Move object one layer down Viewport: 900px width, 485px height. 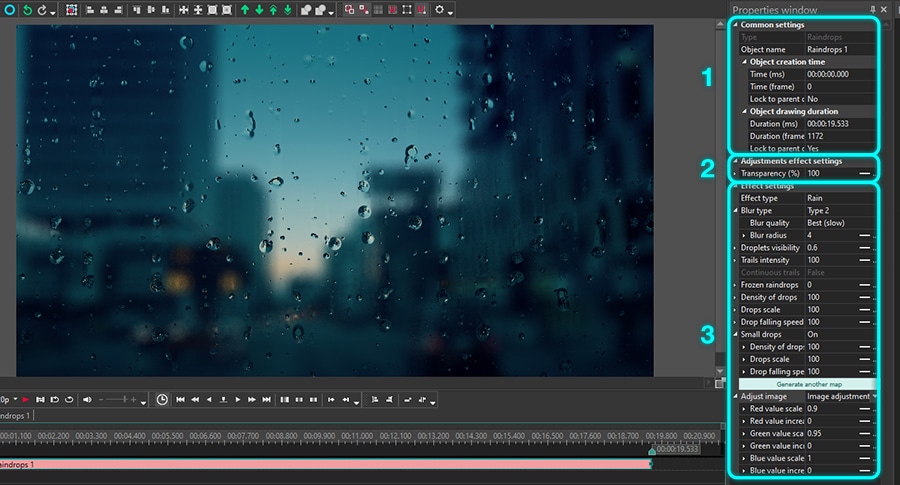[x=259, y=10]
